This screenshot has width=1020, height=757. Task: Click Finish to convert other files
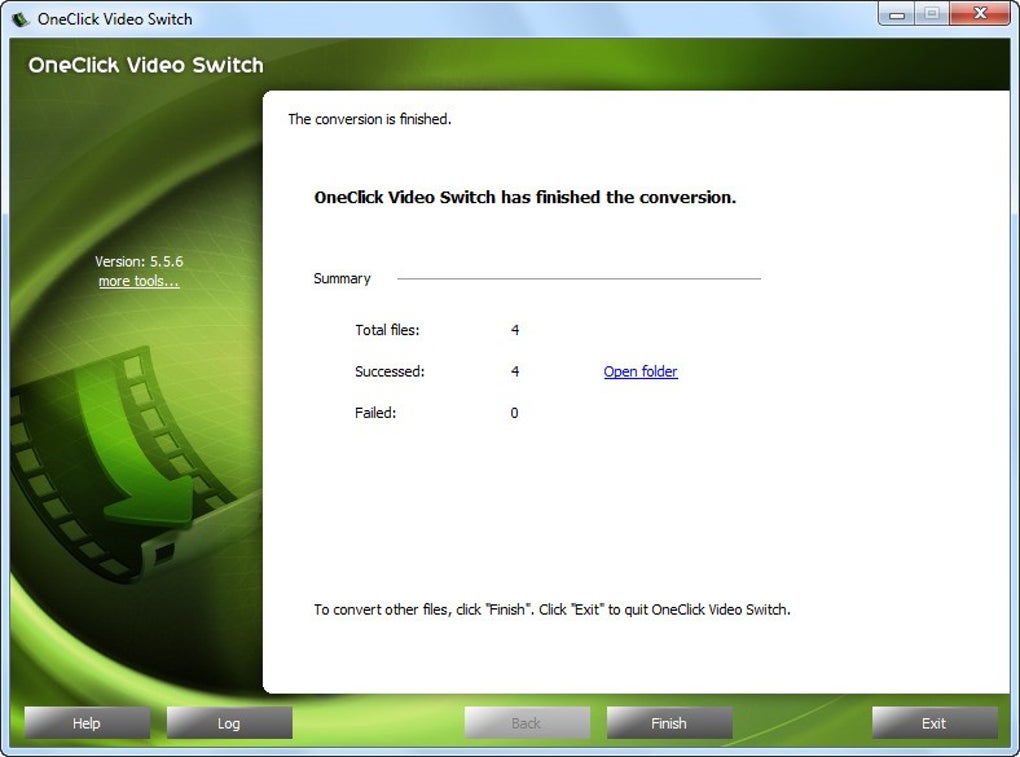[x=668, y=722]
